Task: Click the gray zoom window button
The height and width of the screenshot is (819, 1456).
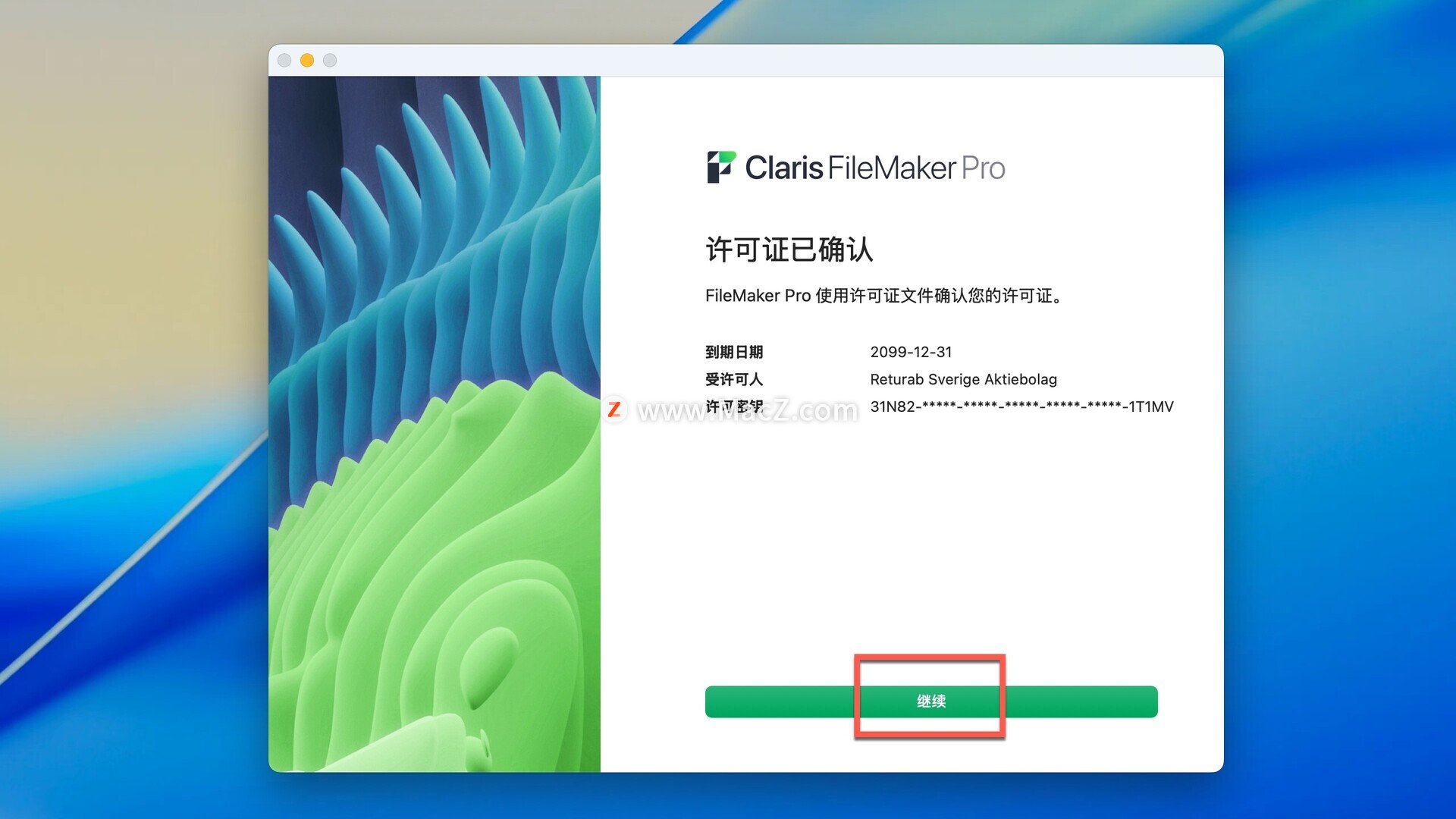Action: (x=330, y=61)
